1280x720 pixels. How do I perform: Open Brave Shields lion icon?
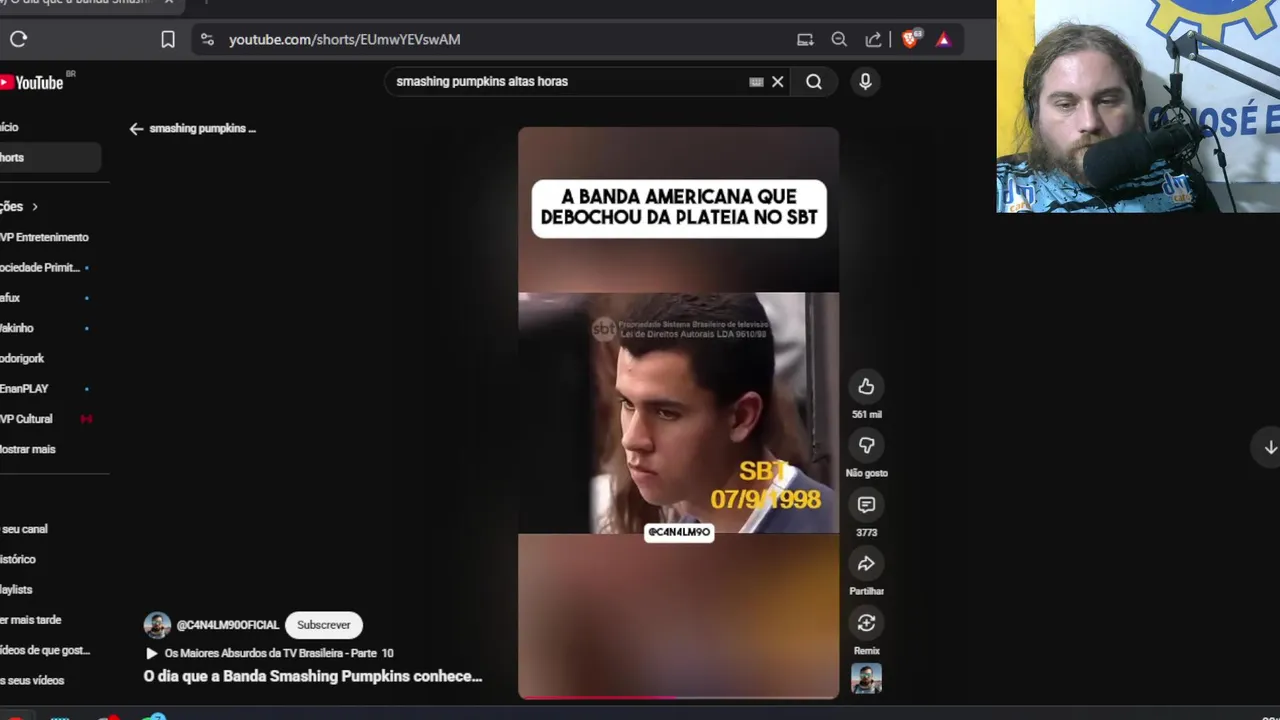pyautogui.click(x=910, y=39)
